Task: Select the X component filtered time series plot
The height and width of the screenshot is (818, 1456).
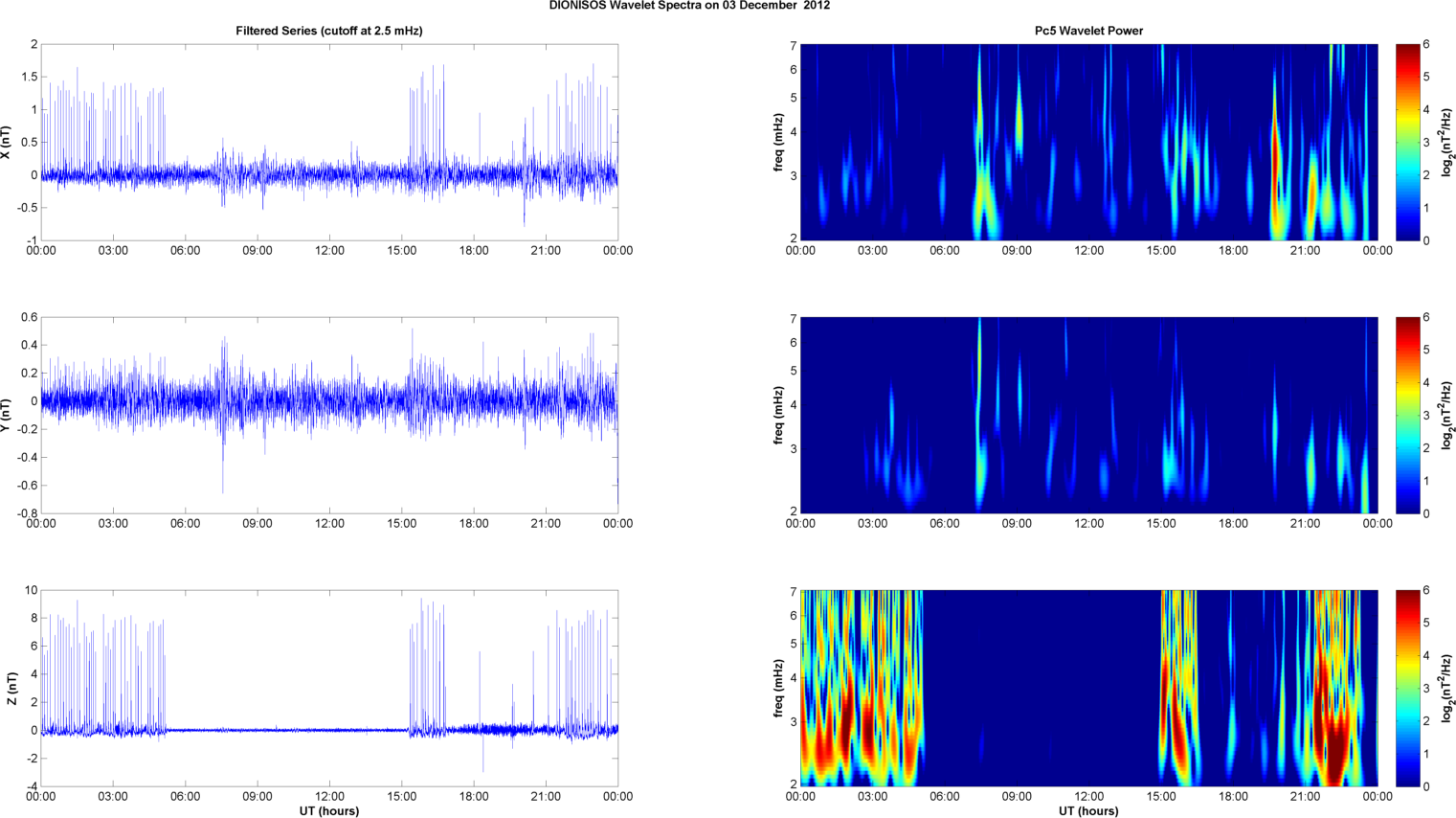Action: point(329,142)
